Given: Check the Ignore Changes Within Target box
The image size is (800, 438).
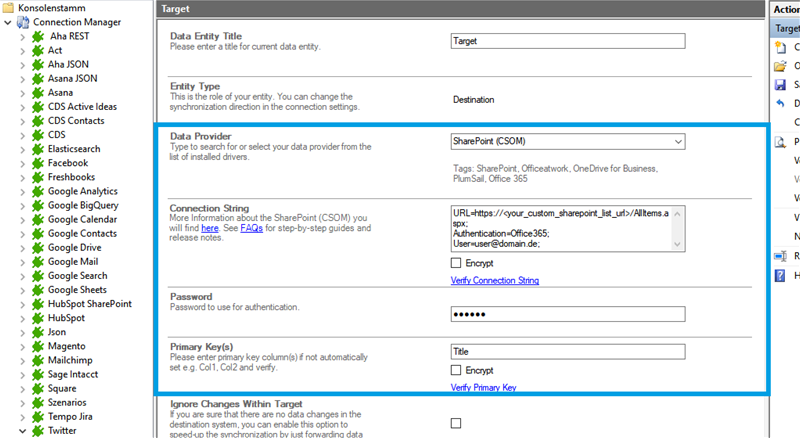Looking at the screenshot, I should (457, 423).
